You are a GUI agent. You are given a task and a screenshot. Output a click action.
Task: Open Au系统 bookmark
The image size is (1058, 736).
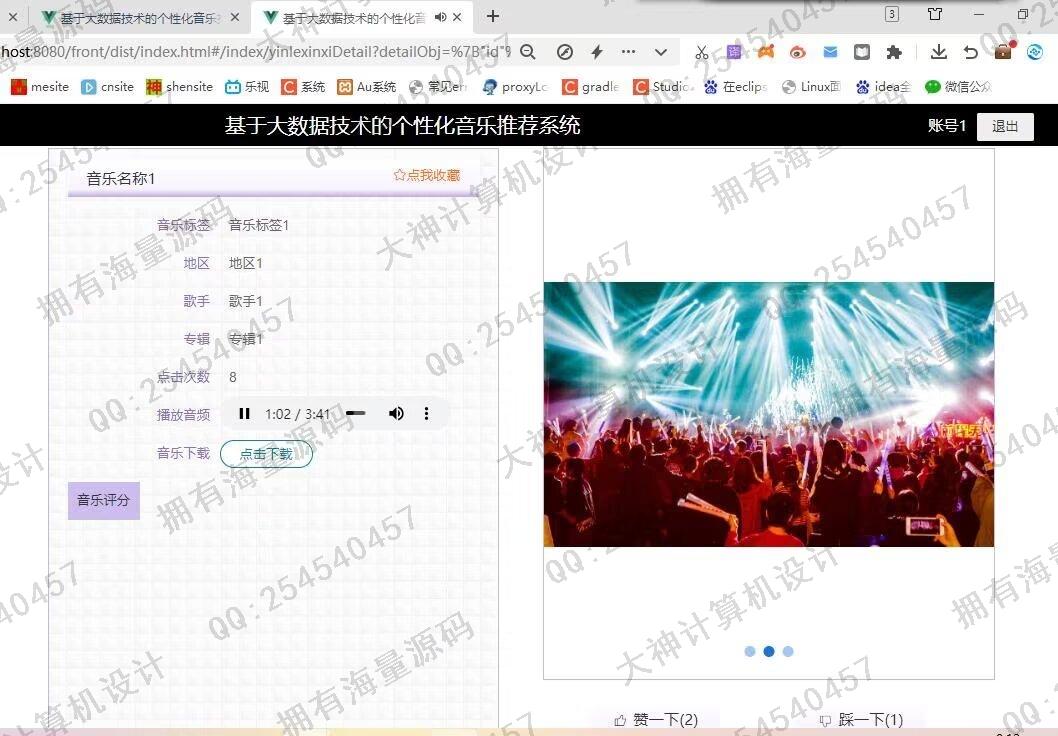(366, 86)
